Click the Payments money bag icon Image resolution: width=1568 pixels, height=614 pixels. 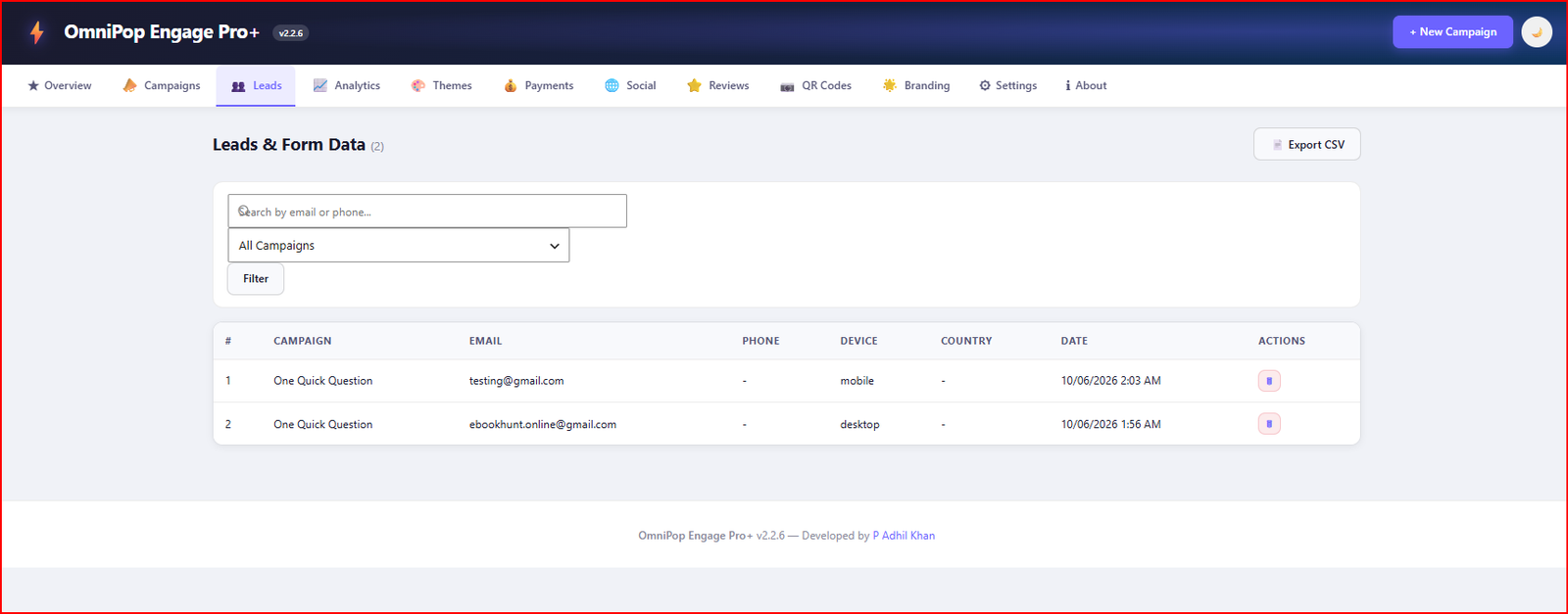[x=511, y=86]
